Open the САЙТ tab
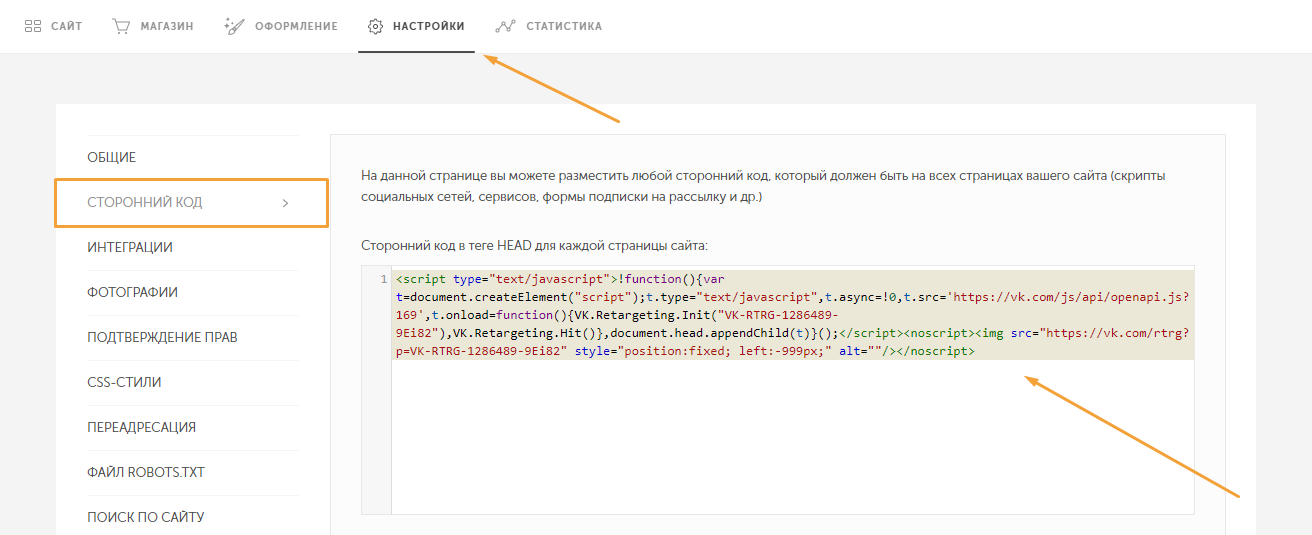 click(54, 26)
